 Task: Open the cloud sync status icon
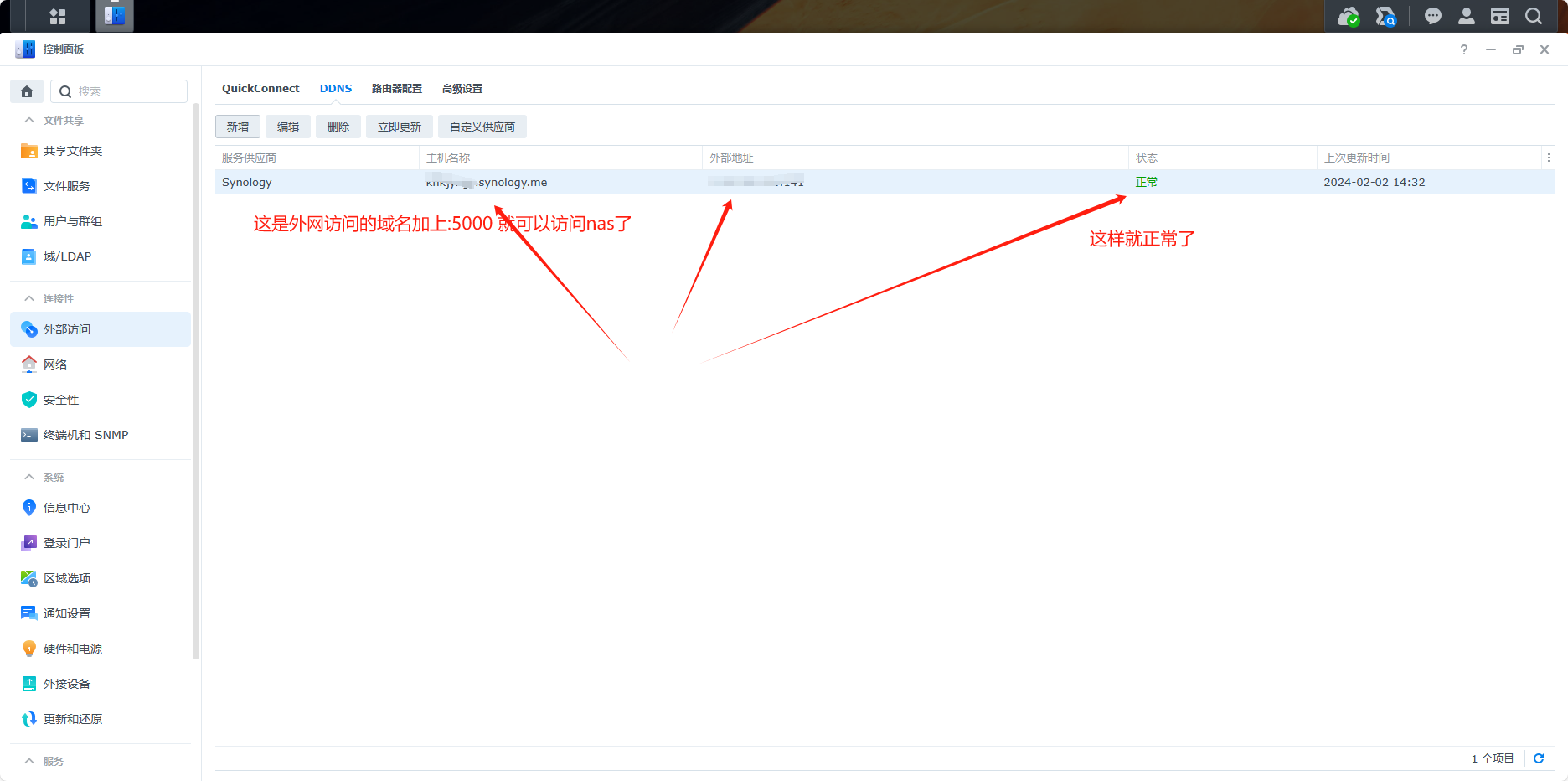pos(1348,16)
